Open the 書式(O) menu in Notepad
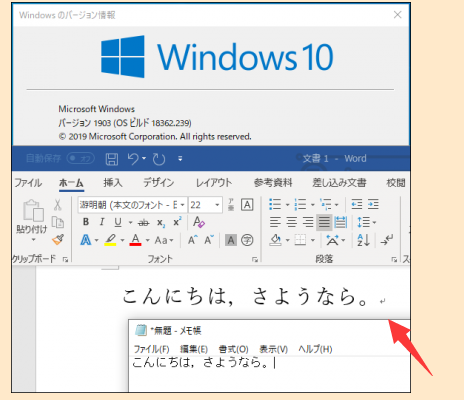 233,349
